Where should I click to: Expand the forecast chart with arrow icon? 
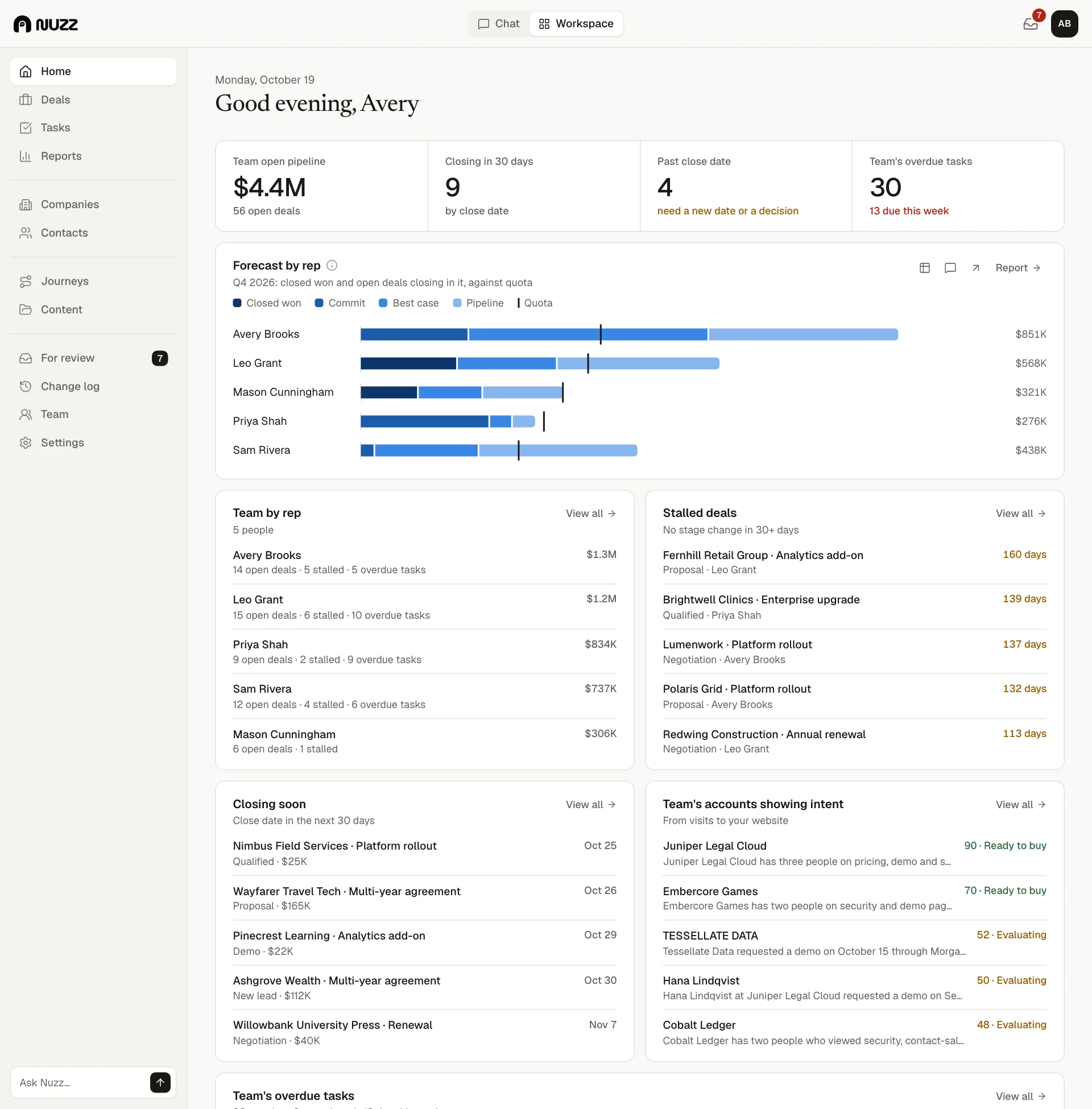pos(975,268)
